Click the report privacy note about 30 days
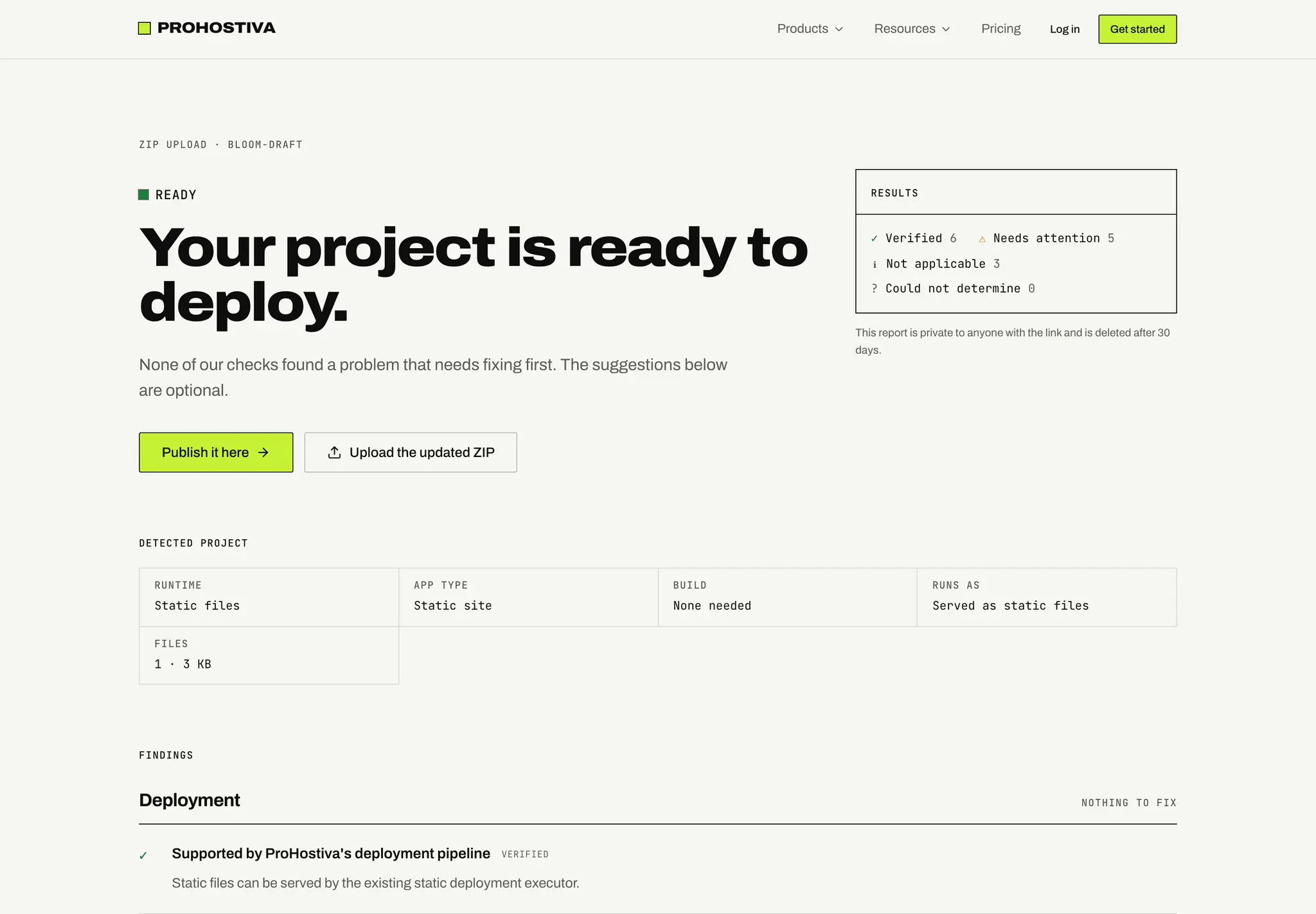The width and height of the screenshot is (1316, 914). point(1013,341)
